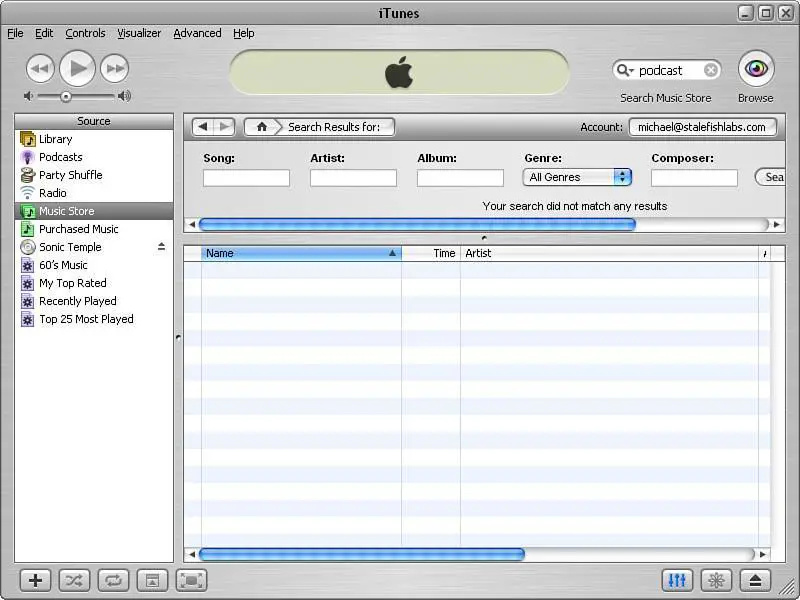Toggle shuffle mode
Viewport: 800px width, 600px height.
click(x=74, y=580)
